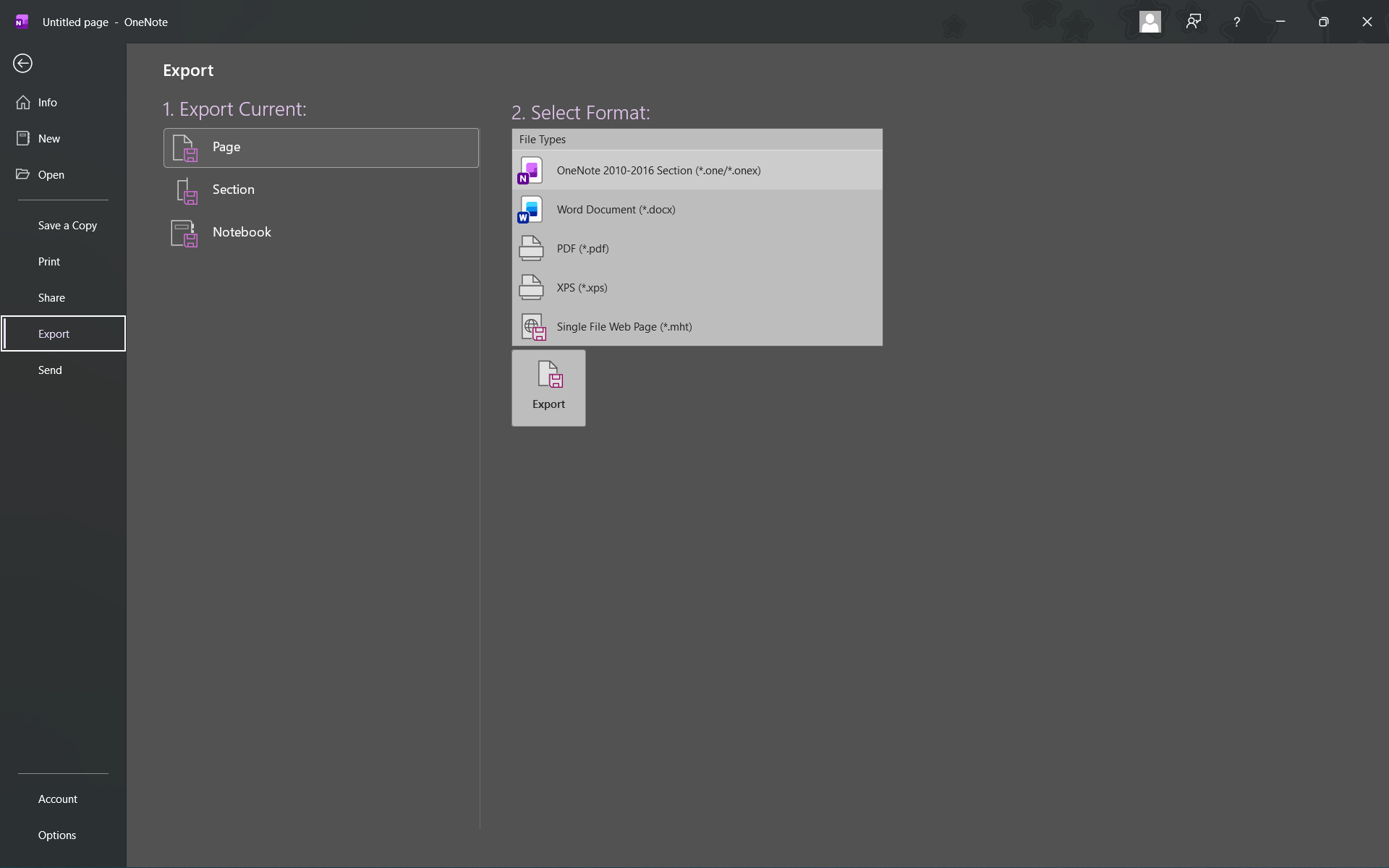Open the user account avatar
The width and height of the screenshot is (1389, 868).
(x=1150, y=22)
